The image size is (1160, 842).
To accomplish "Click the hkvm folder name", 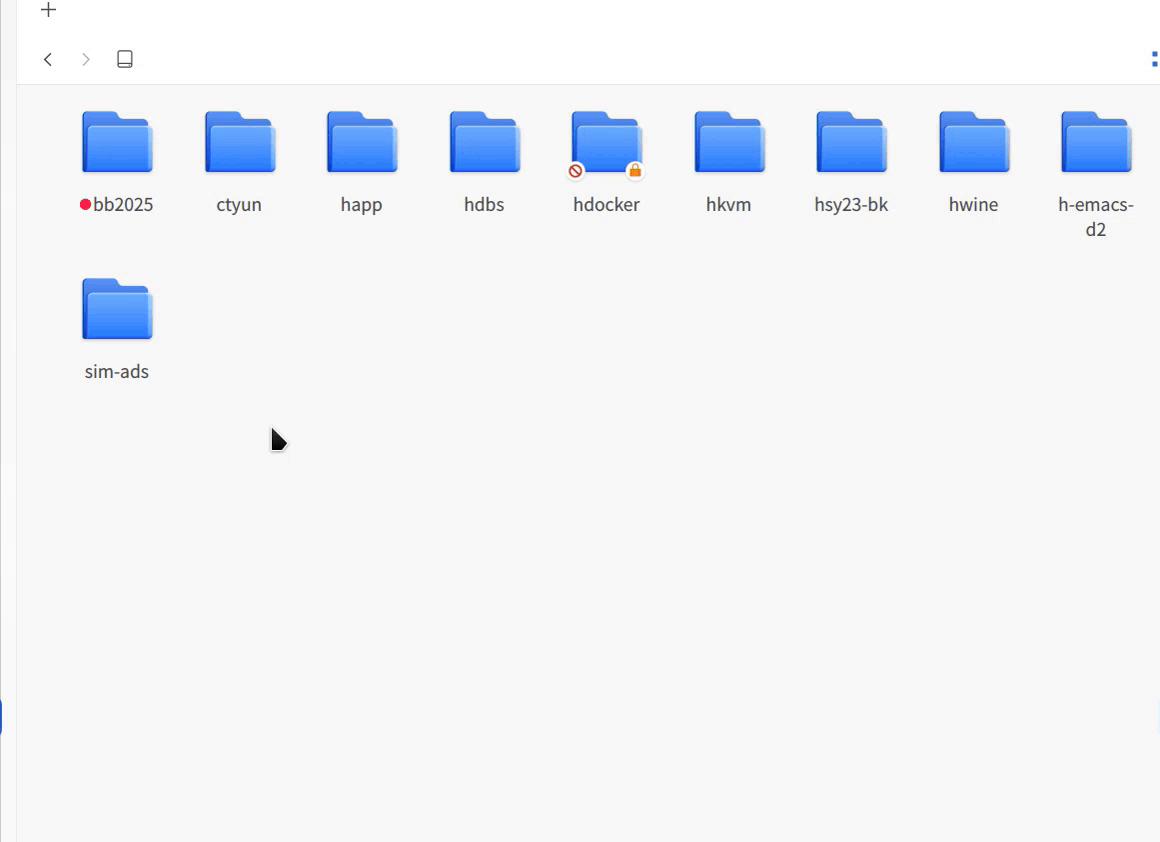I will (x=729, y=205).
